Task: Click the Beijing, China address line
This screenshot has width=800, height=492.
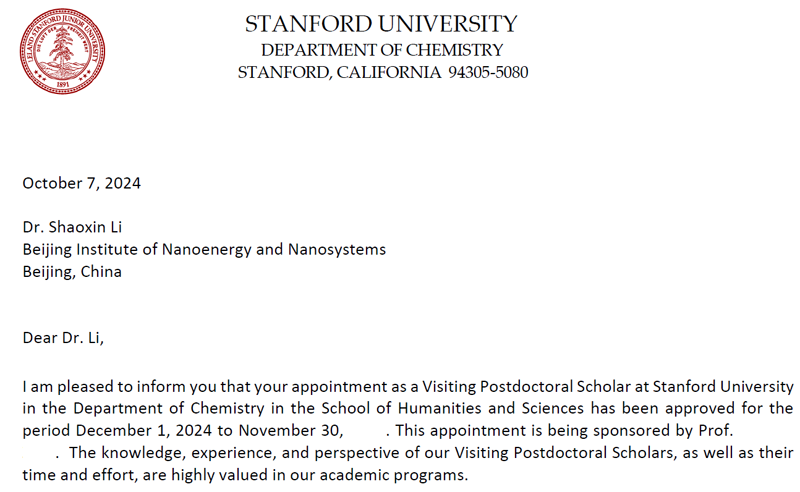Action: click(72, 271)
